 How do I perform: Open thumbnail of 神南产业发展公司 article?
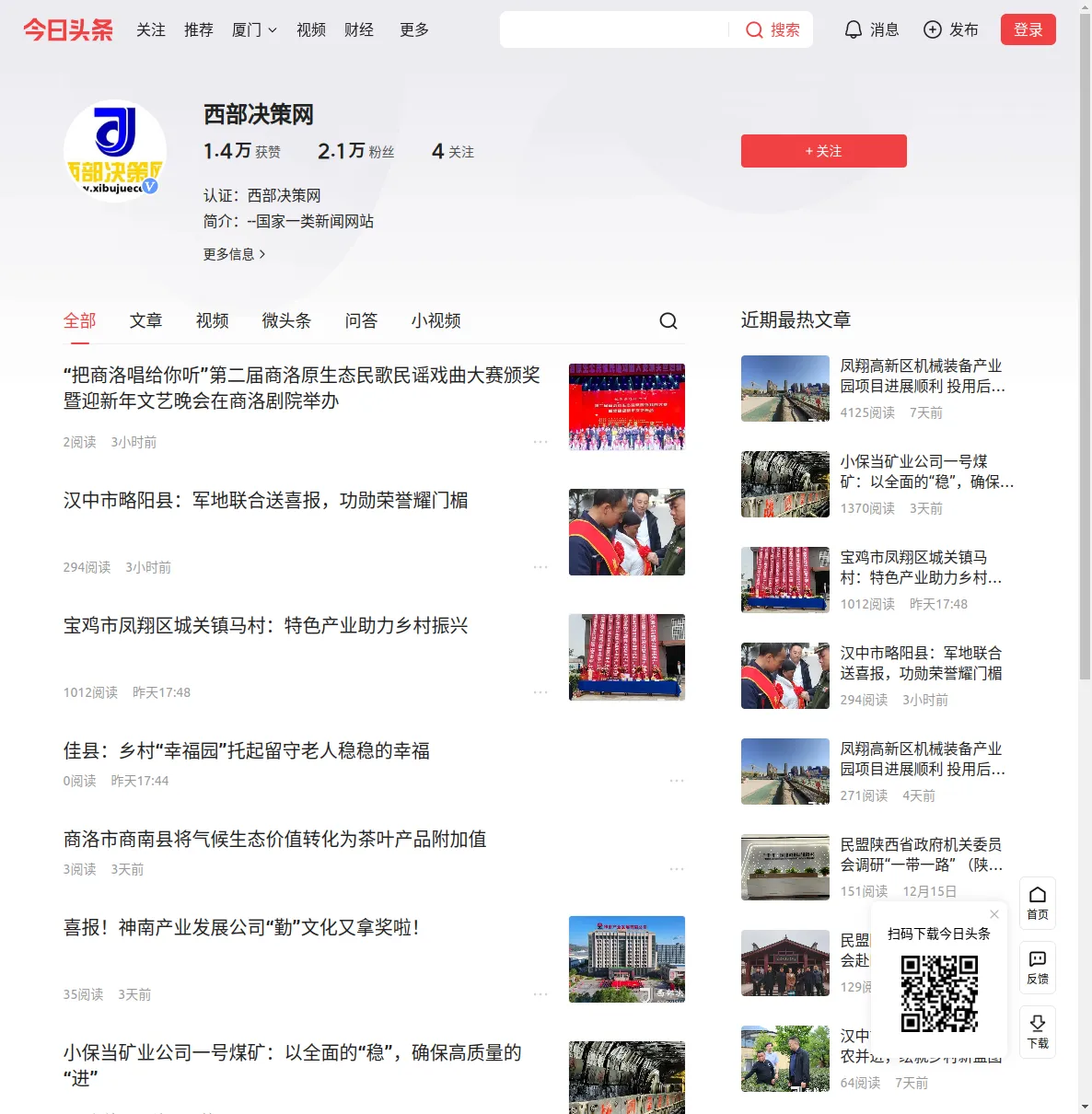coord(627,959)
